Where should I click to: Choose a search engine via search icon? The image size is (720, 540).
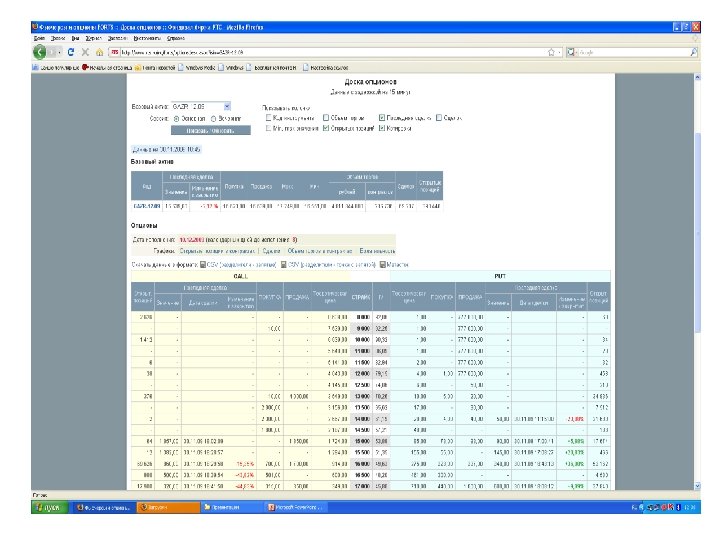[x=571, y=52]
